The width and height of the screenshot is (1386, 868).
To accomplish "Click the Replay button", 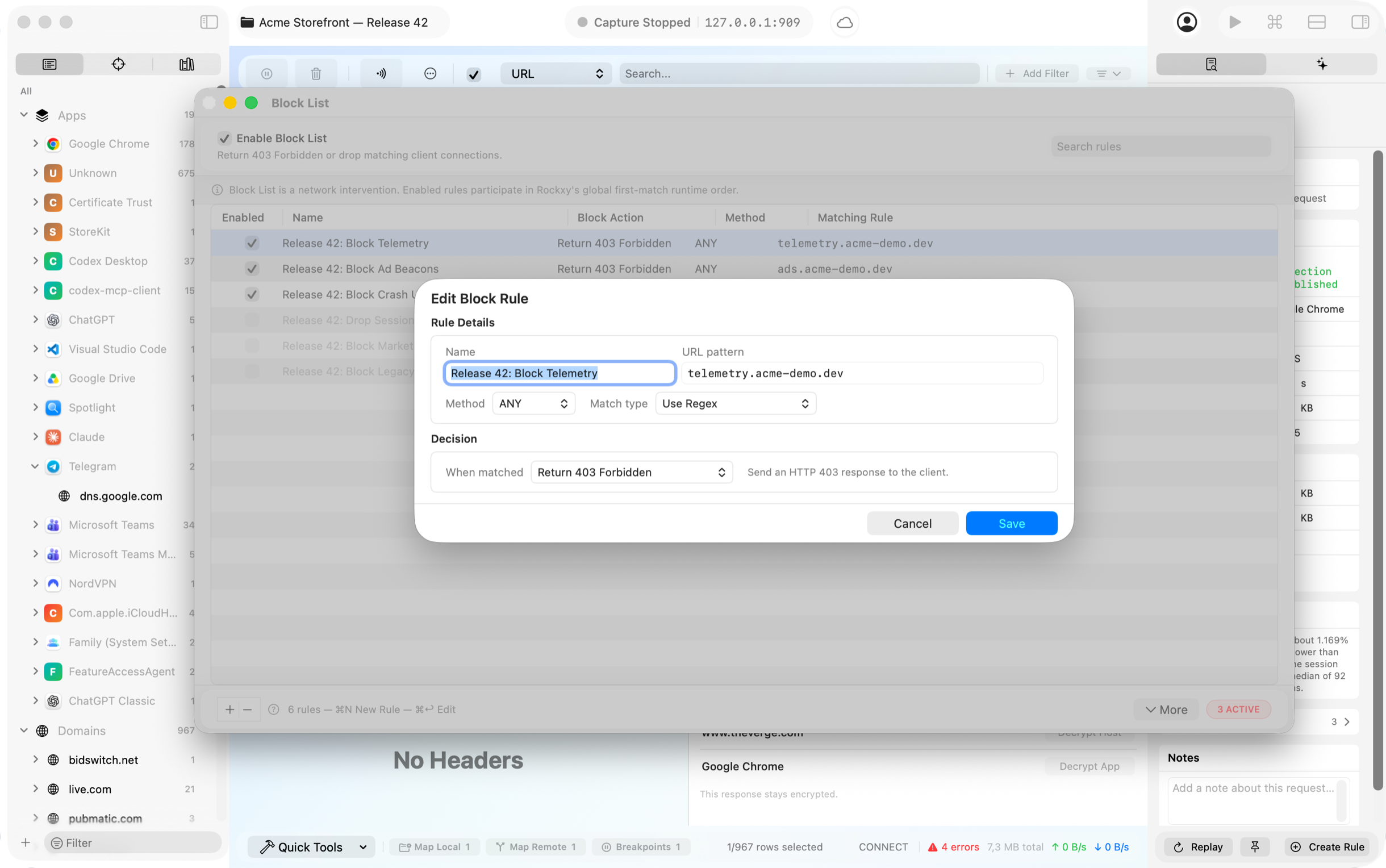I will 1199,847.
